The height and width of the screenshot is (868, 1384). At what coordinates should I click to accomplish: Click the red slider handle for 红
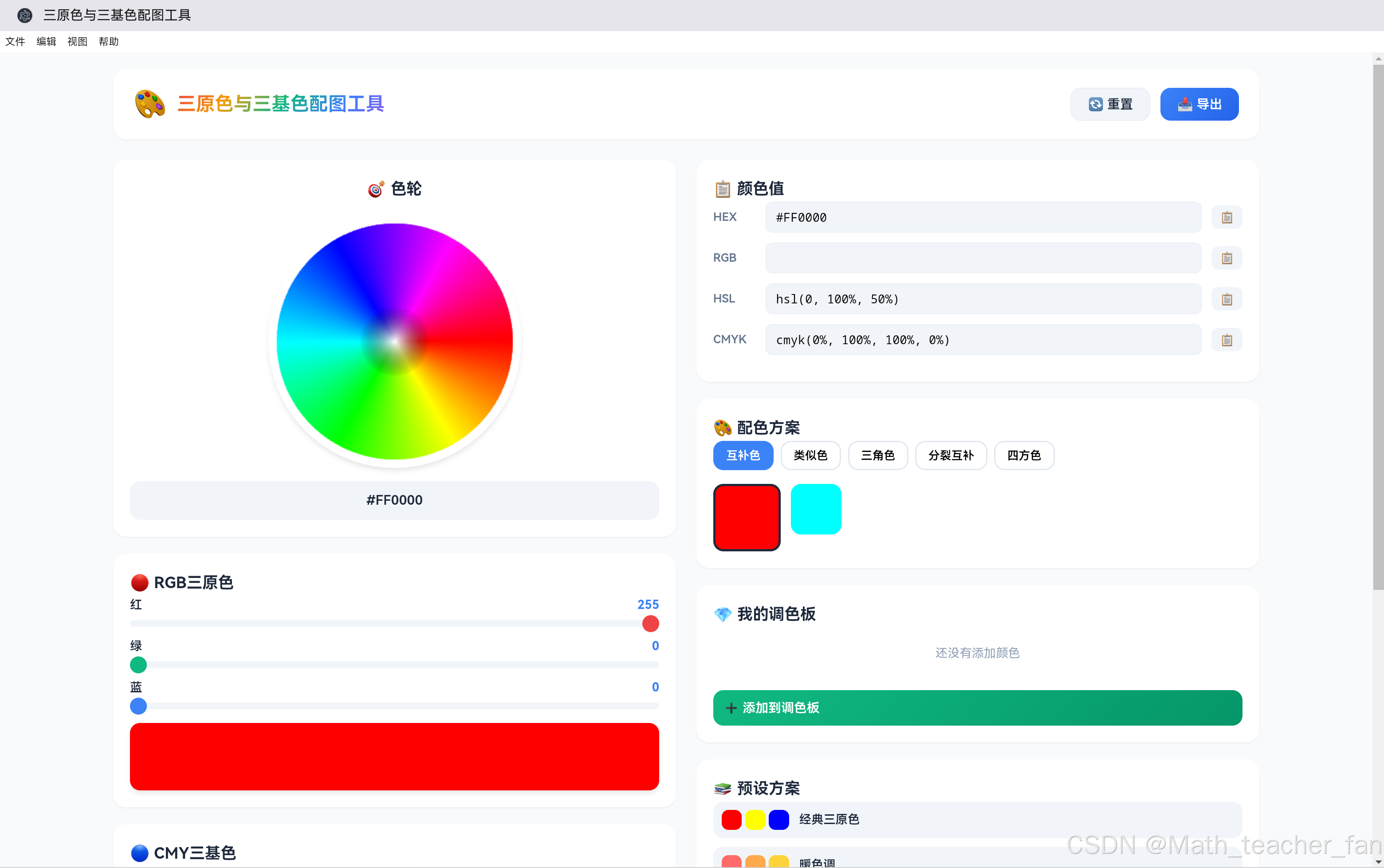click(x=650, y=624)
